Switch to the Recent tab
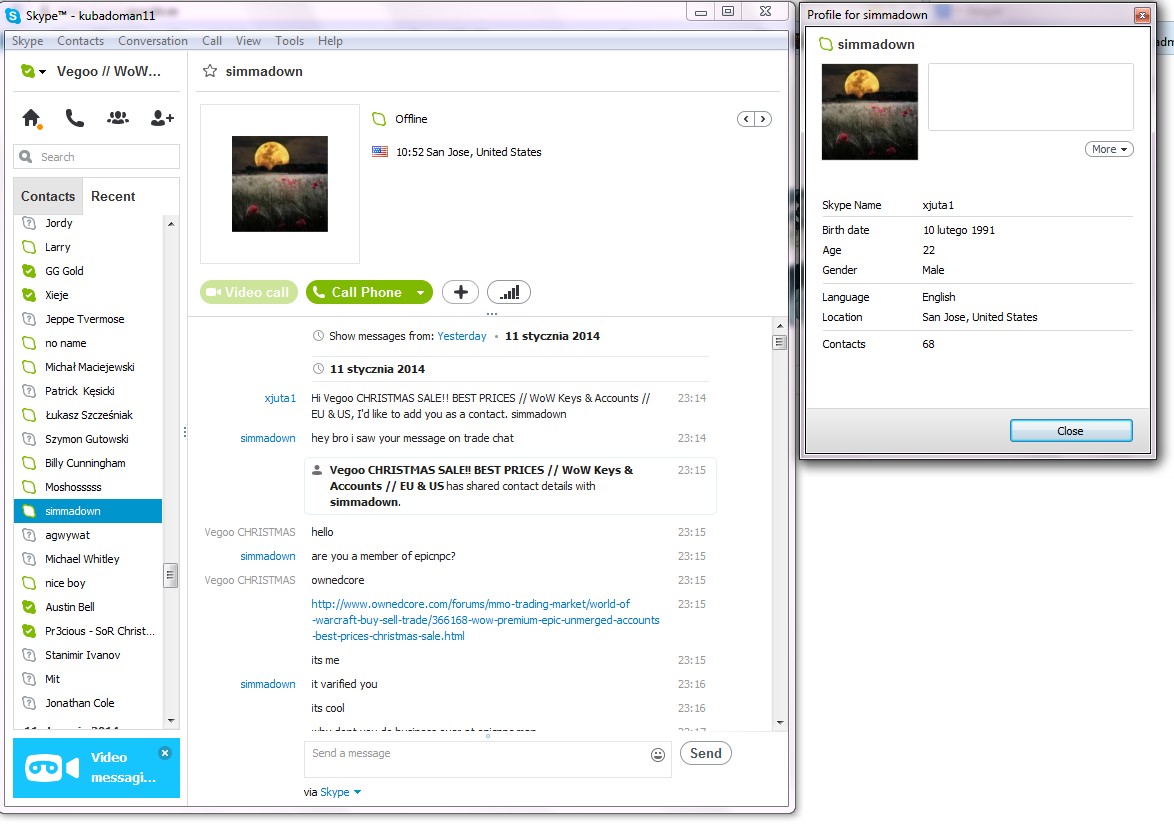 pyautogui.click(x=113, y=196)
